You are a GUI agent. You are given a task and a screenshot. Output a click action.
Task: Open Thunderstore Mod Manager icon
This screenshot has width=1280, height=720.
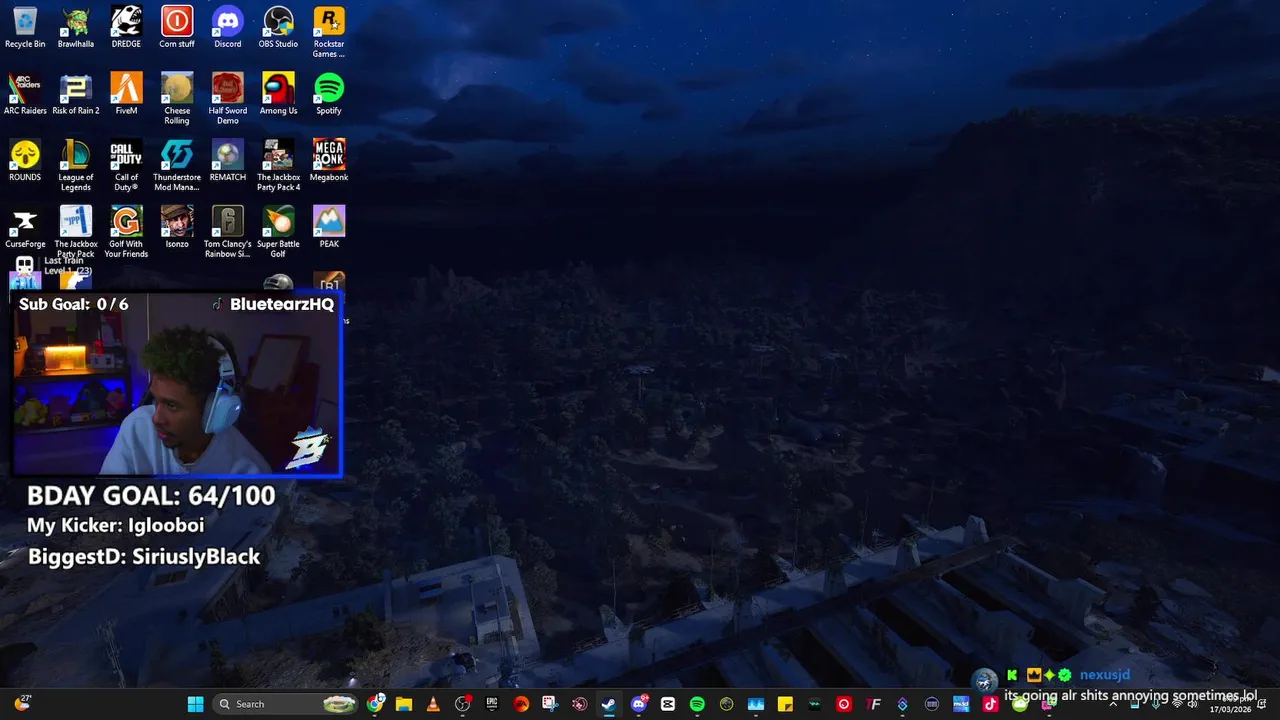pyautogui.click(x=177, y=165)
